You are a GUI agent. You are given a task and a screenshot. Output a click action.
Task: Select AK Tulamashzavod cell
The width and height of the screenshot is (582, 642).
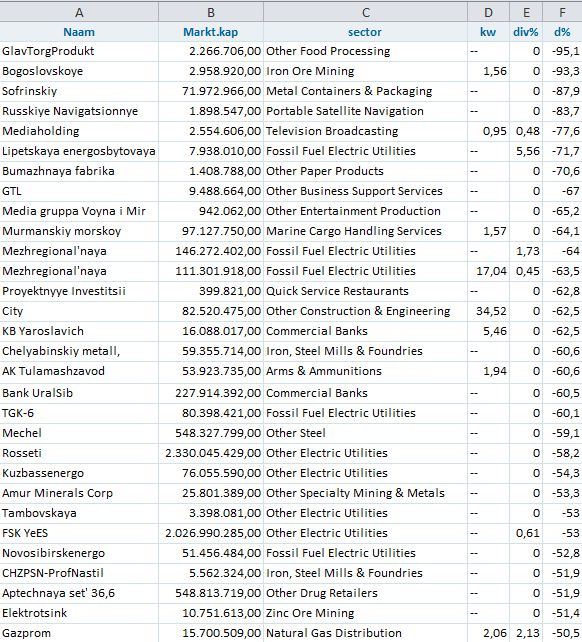click(x=79, y=372)
